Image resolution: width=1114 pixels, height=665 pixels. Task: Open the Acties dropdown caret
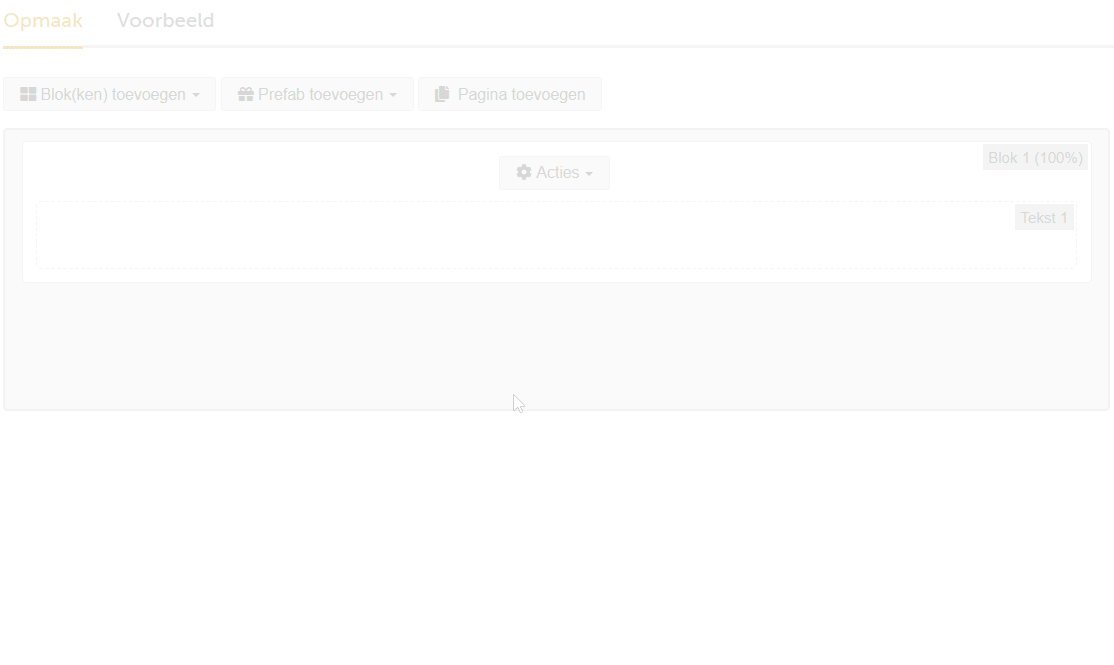[x=589, y=174]
